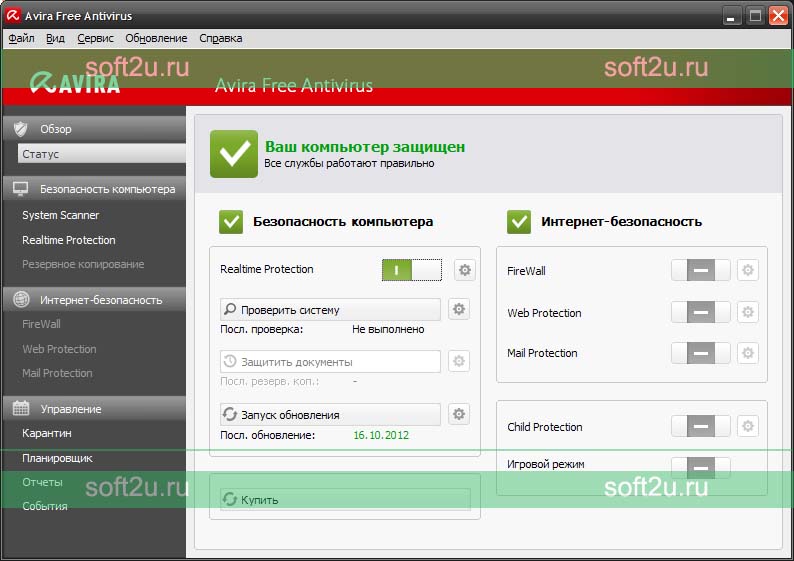Click the Купить button
794x561 pixels.
[345, 500]
